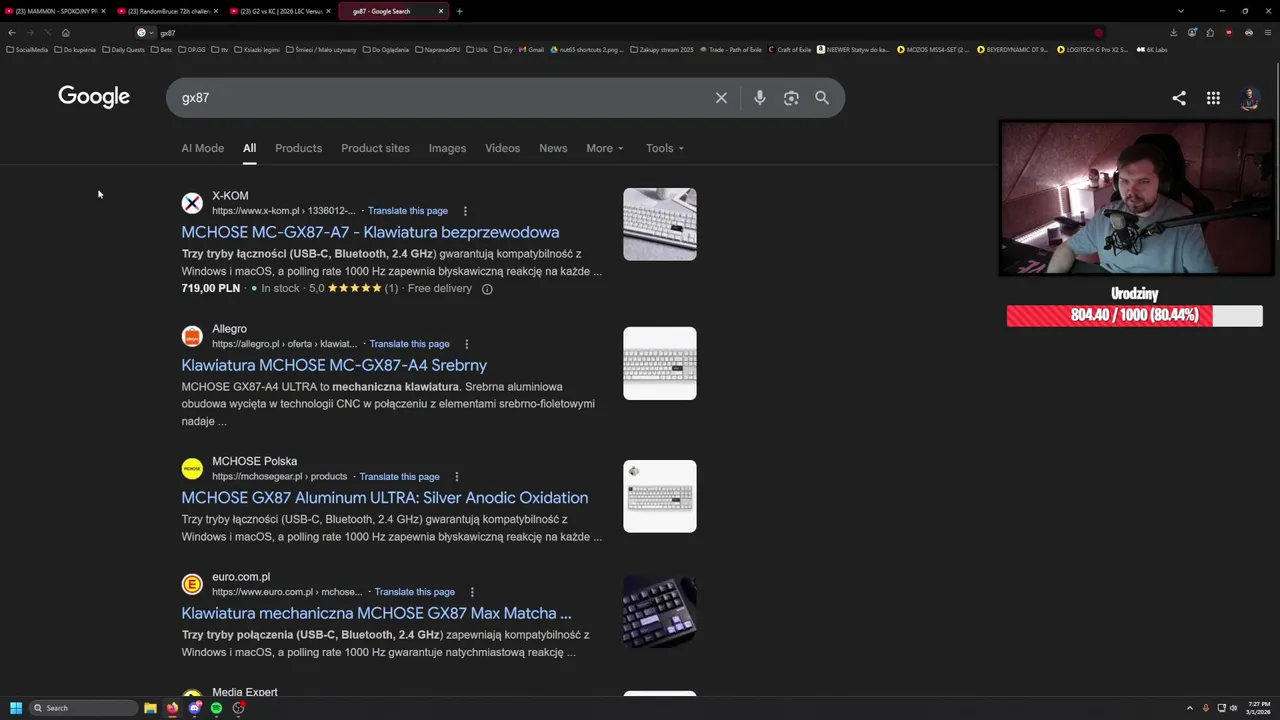Click the taskbar clock showing 7:27 PM

click(x=1257, y=708)
